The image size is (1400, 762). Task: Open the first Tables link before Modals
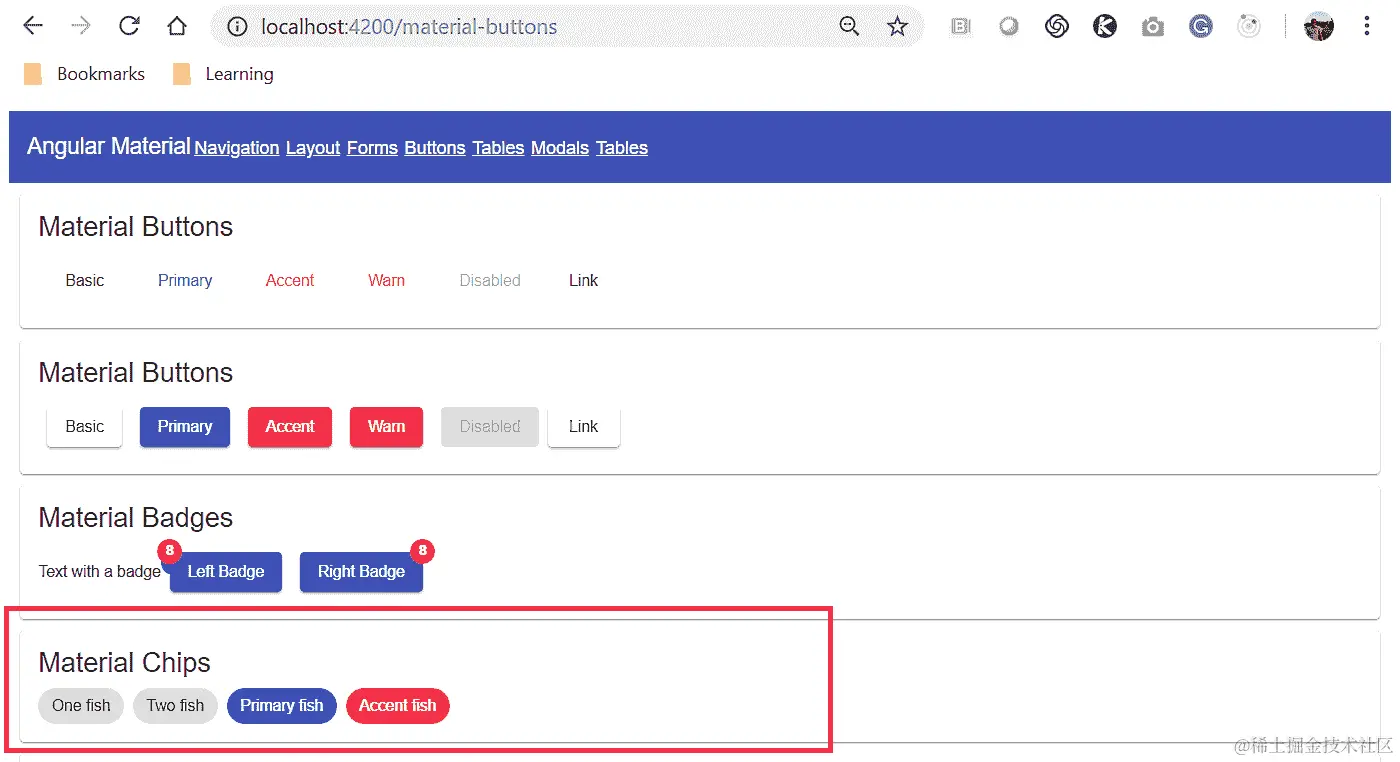tap(498, 148)
